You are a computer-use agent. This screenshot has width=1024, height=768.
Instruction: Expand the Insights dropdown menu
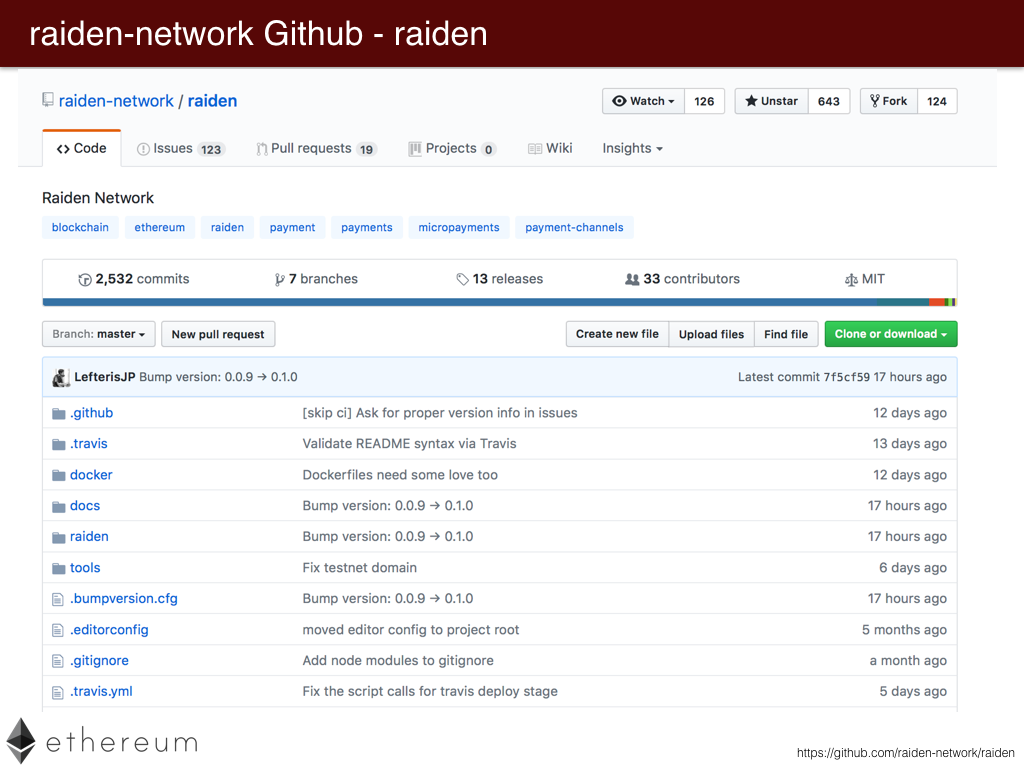(x=632, y=148)
